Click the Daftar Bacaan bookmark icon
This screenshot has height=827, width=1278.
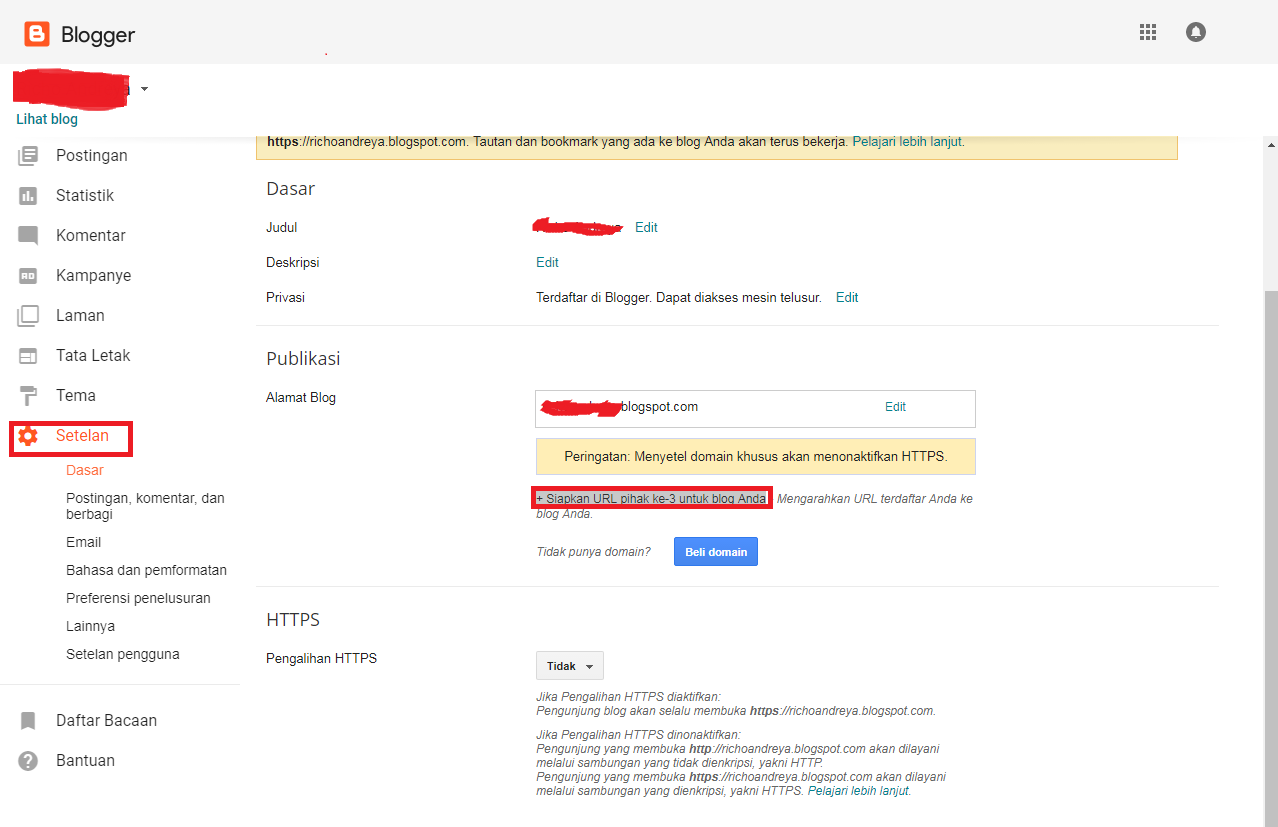(x=28, y=721)
